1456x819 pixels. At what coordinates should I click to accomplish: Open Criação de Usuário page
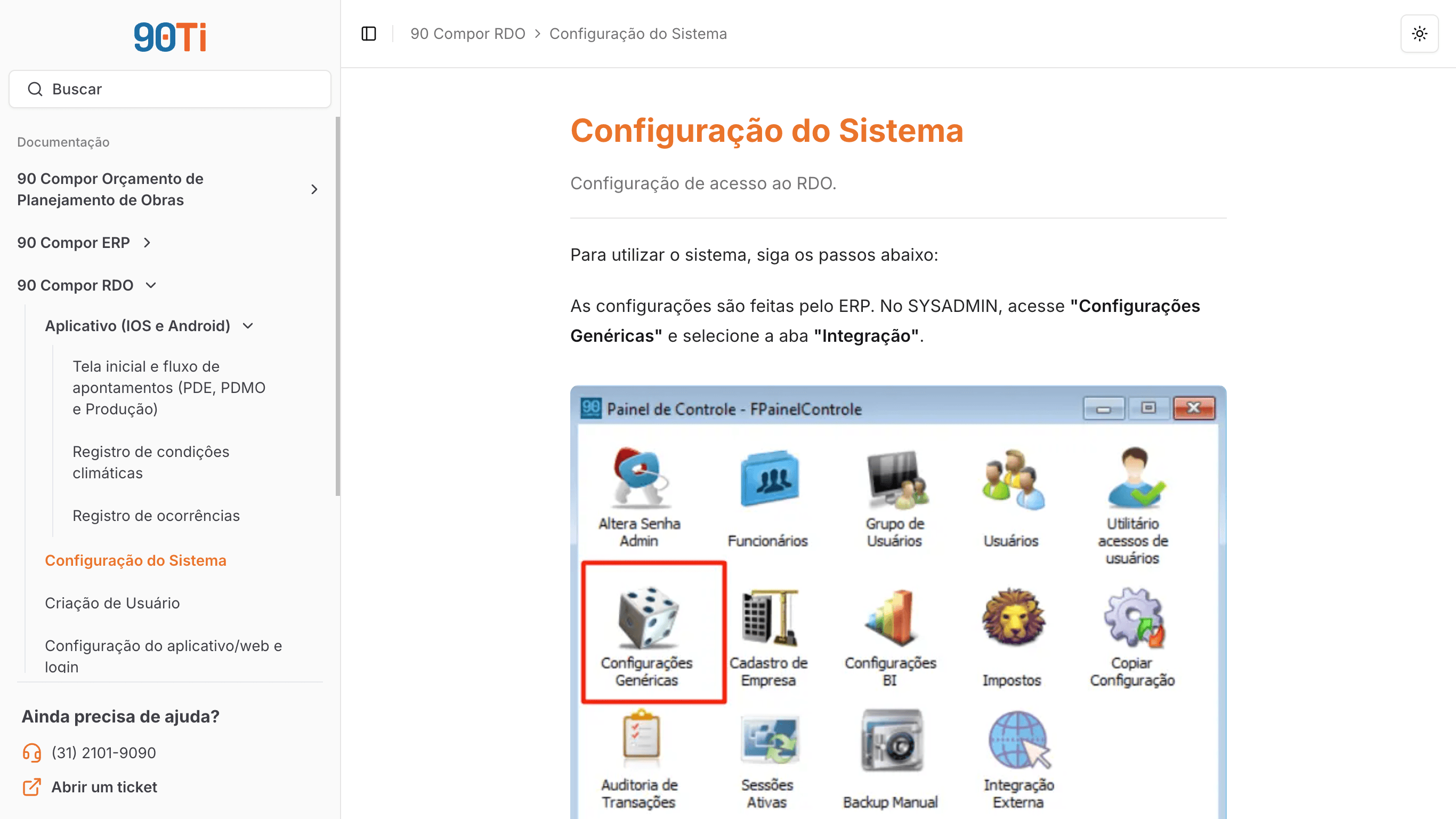click(112, 603)
